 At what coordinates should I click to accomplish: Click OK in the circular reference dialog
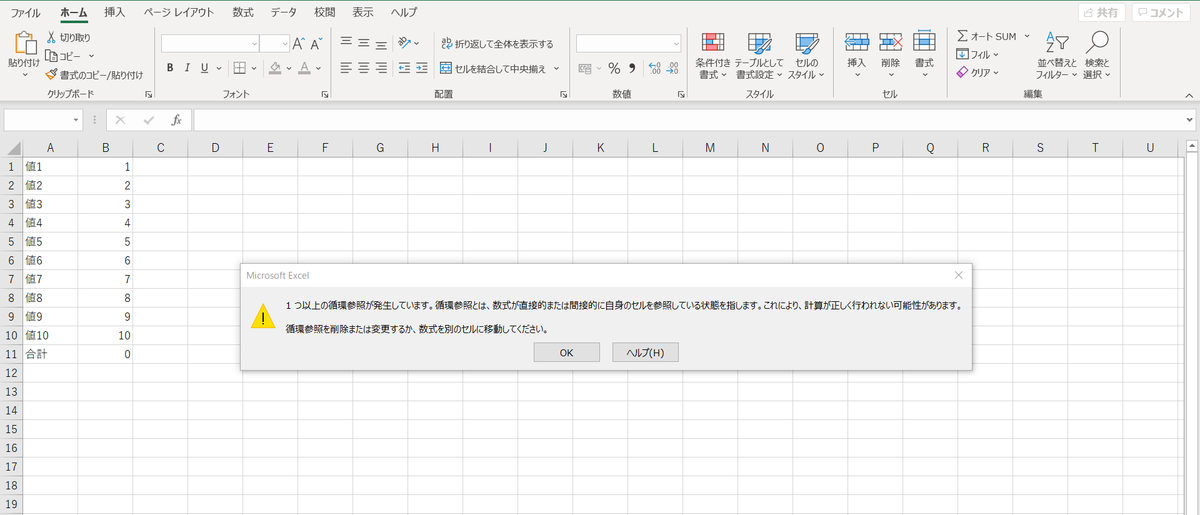[x=566, y=352]
